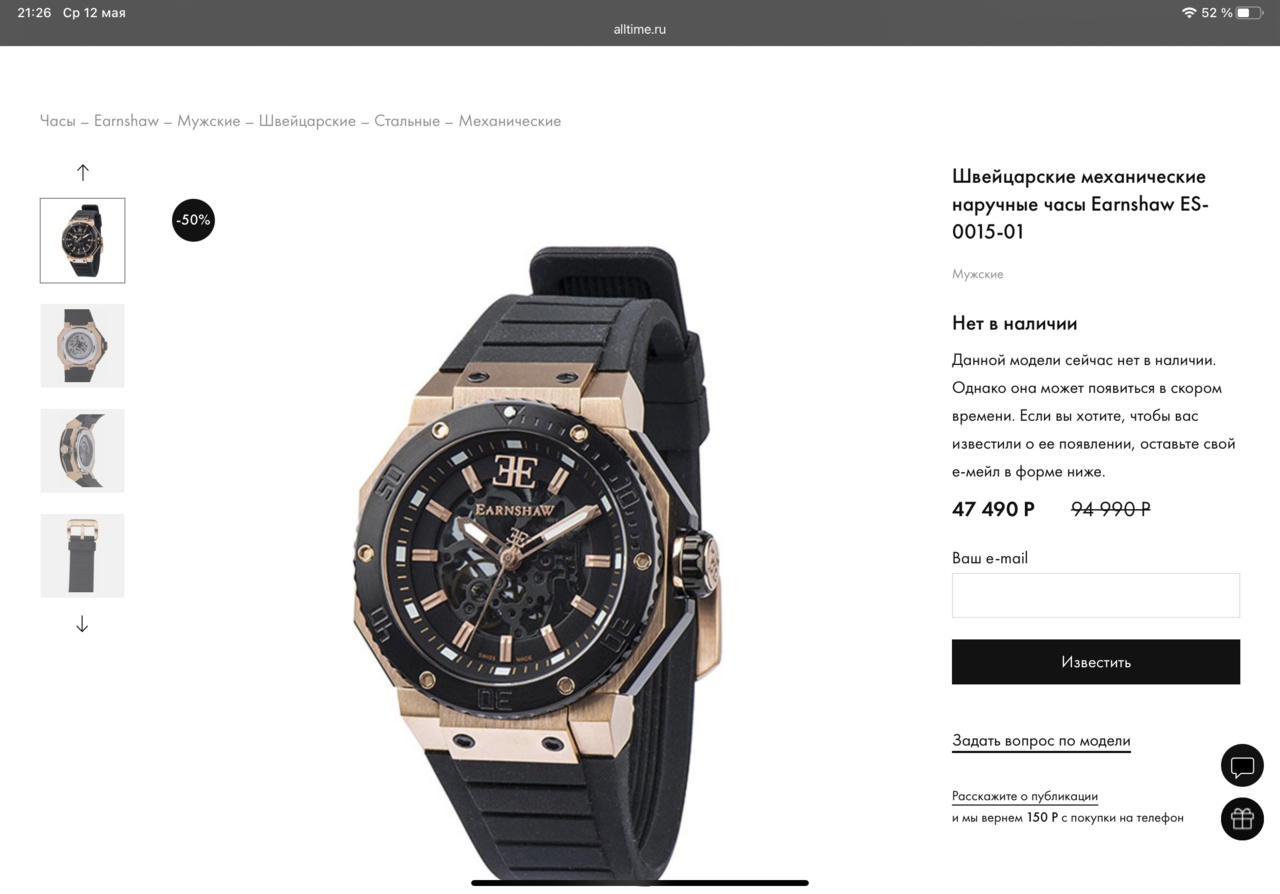This screenshot has width=1280, height=894.
Task: Click Задать вопрос по модели link
Action: click(x=1041, y=741)
